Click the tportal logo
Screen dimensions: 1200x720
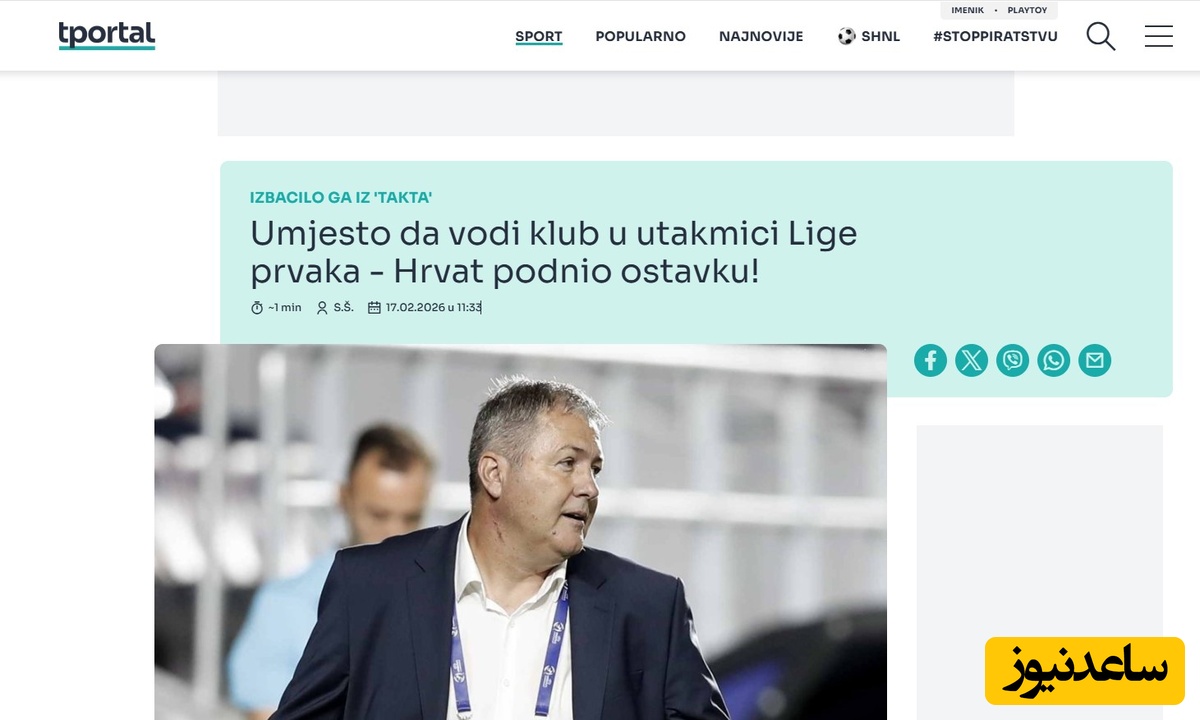coord(107,35)
